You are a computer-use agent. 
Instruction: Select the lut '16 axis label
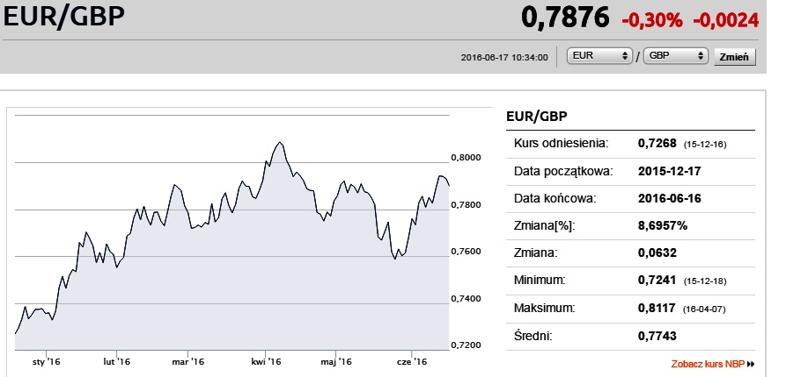point(116,361)
